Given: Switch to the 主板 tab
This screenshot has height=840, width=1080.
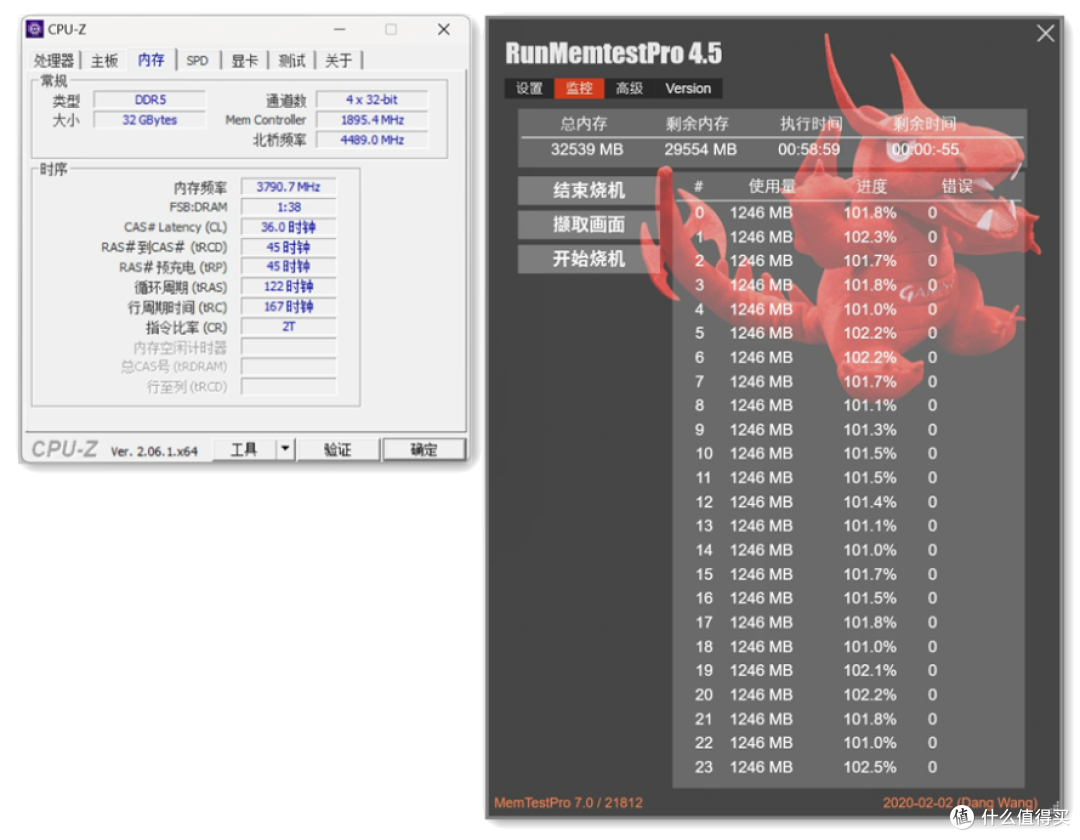Looking at the screenshot, I should click(105, 61).
